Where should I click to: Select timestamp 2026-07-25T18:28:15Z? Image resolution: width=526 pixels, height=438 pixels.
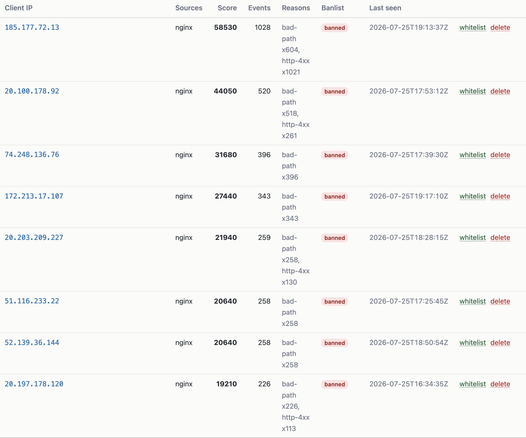point(409,237)
